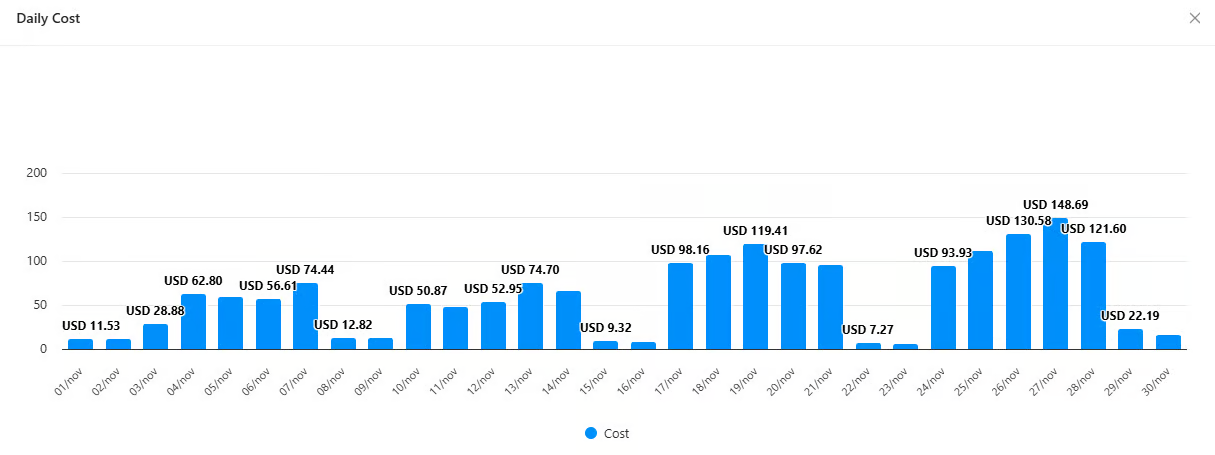1215x455 pixels.
Task: Select the 04/nov cost bar
Action: (193, 322)
